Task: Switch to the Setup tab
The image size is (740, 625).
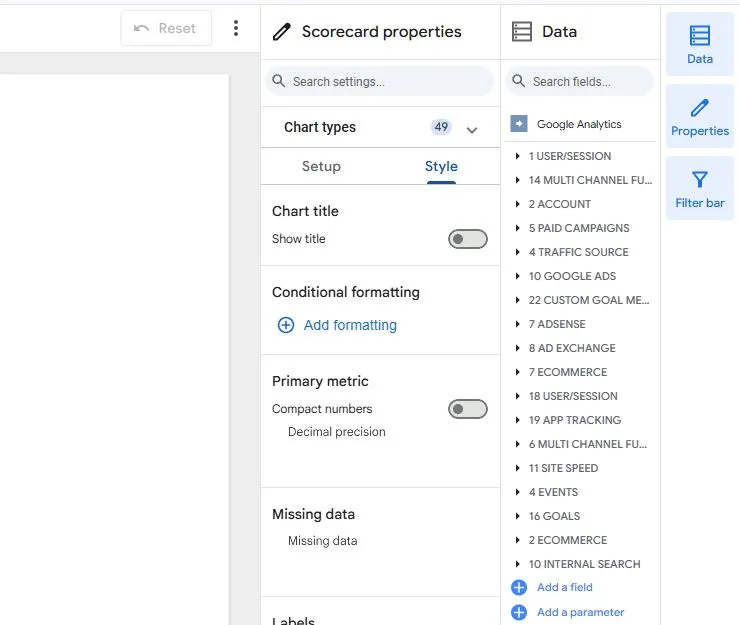Action: coord(321,166)
